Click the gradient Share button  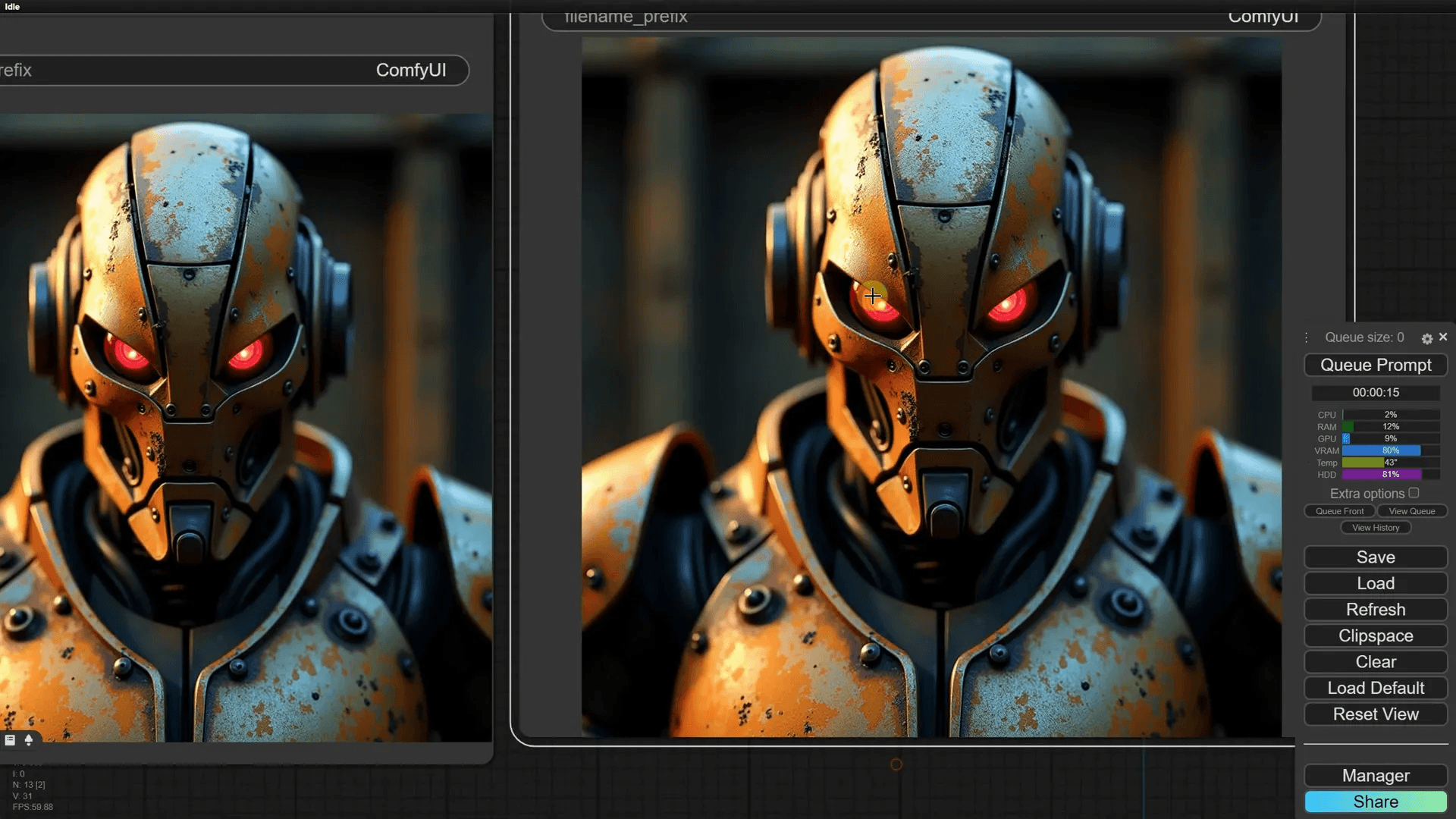coord(1376,802)
